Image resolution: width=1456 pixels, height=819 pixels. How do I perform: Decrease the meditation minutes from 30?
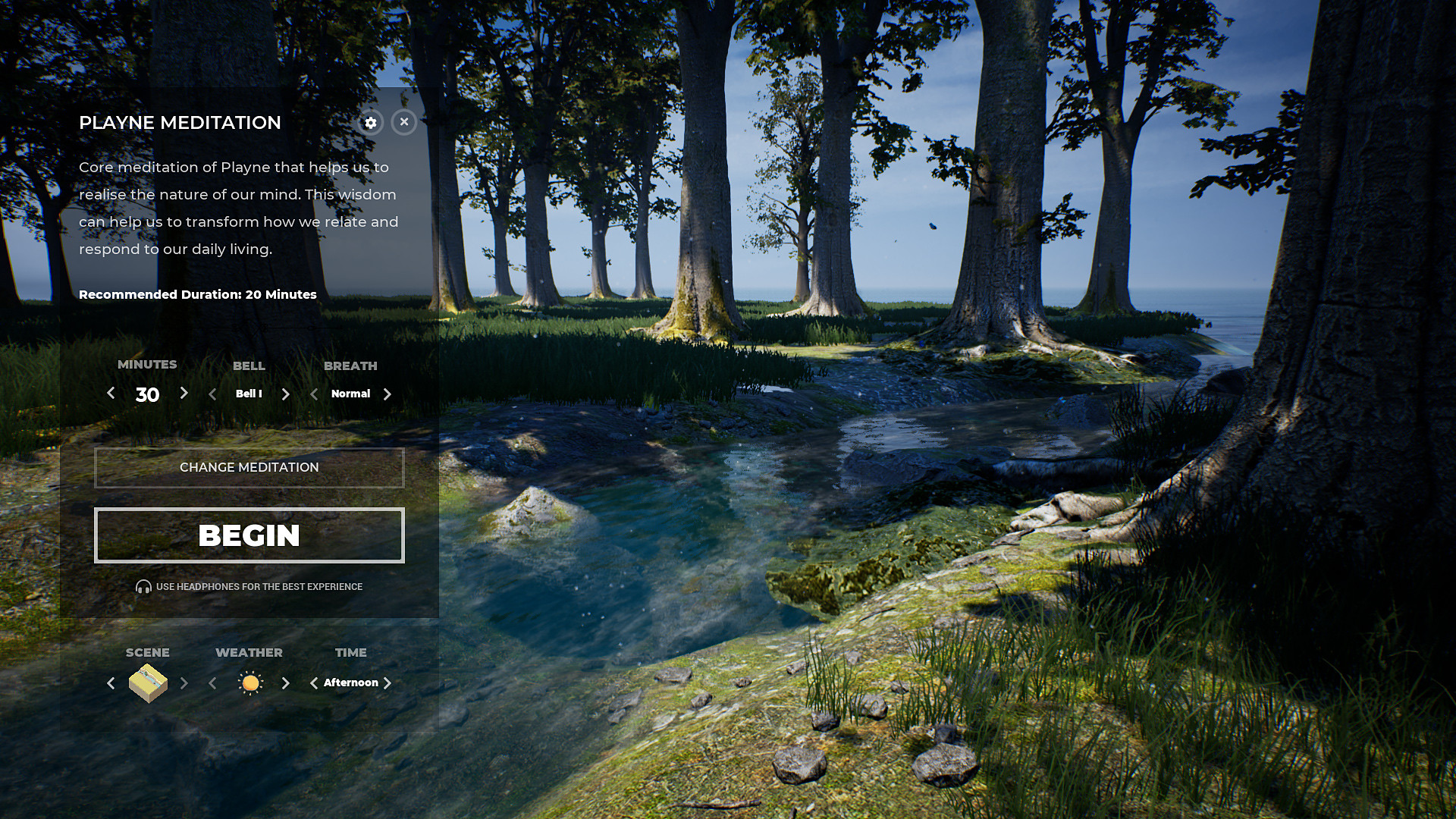coord(111,394)
